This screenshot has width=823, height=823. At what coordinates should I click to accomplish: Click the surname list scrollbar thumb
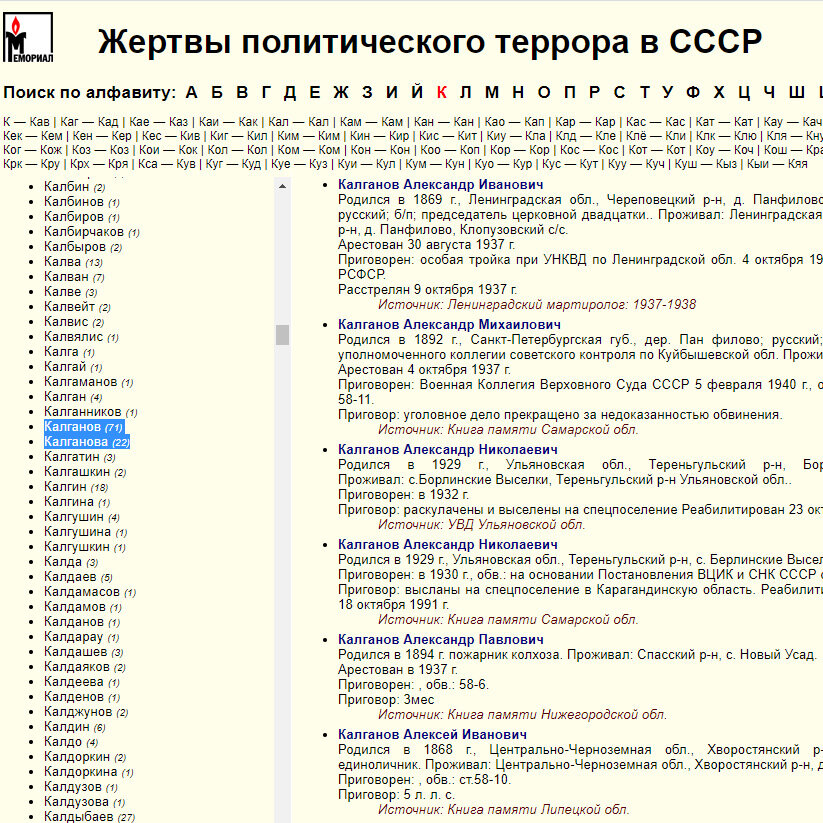pos(282,335)
